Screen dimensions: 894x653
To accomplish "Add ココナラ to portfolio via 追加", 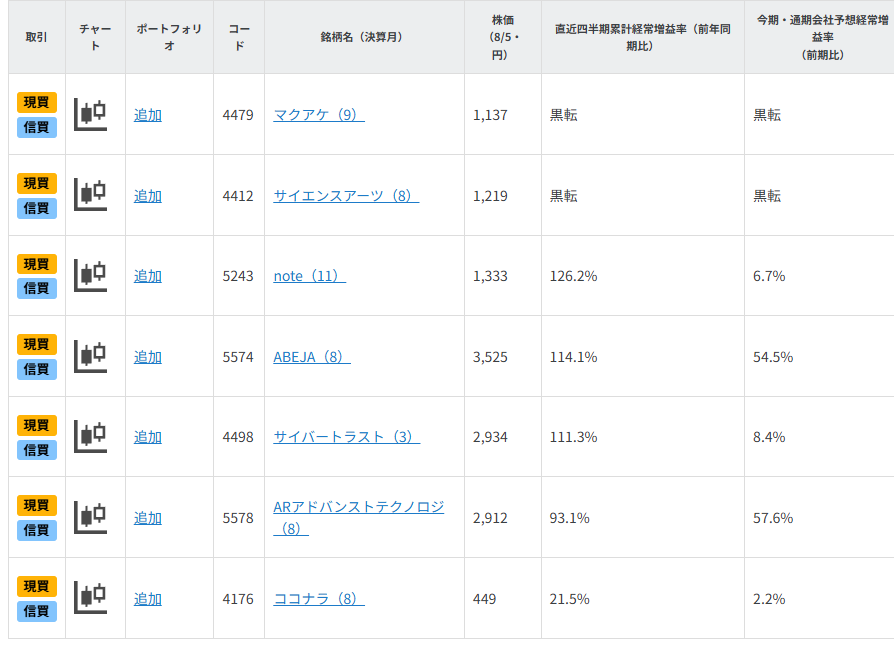I will point(148,599).
